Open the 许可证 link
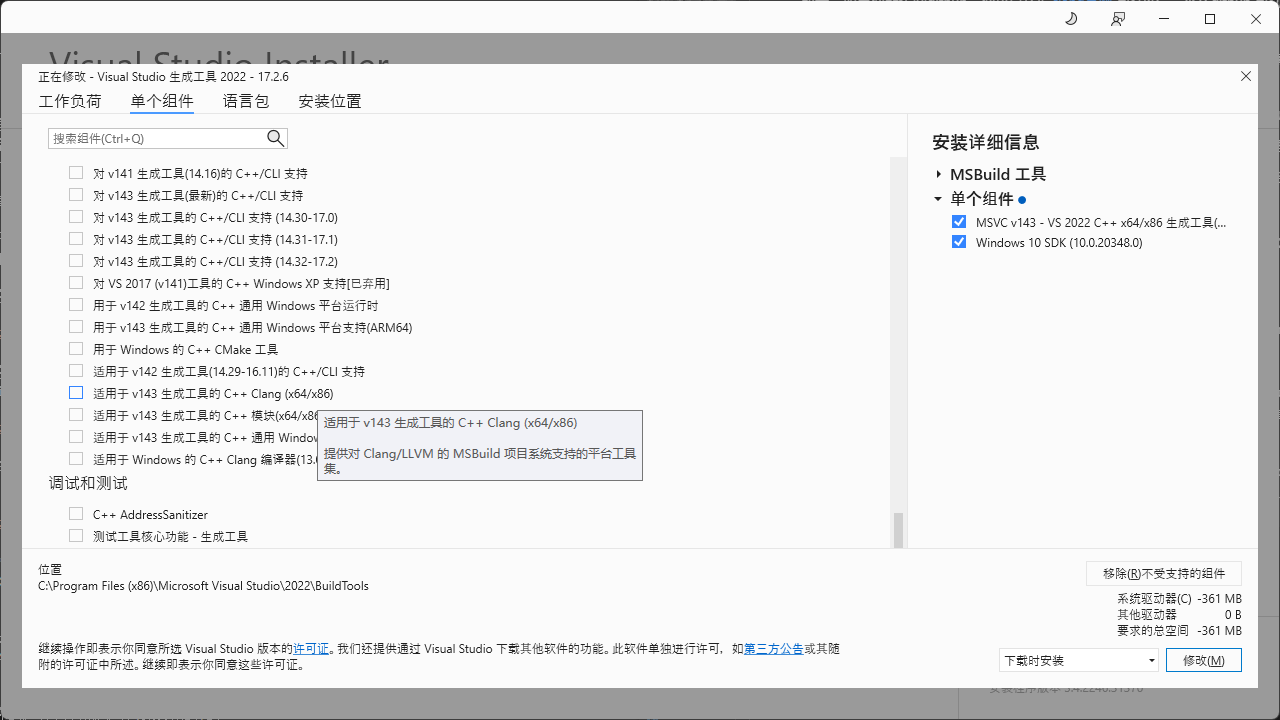Image resolution: width=1280 pixels, height=720 pixels. 311,648
